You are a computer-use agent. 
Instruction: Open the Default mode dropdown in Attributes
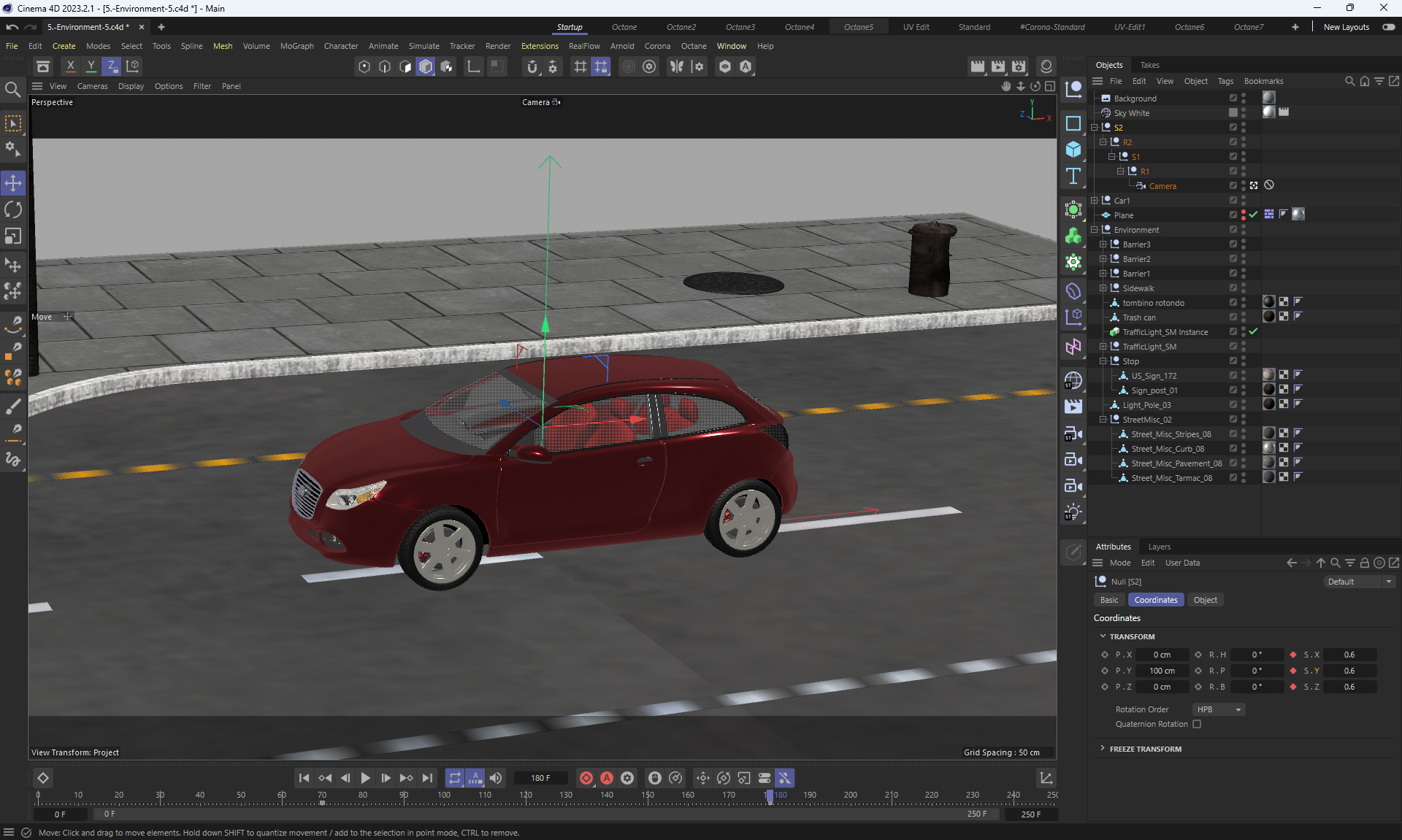click(1359, 582)
